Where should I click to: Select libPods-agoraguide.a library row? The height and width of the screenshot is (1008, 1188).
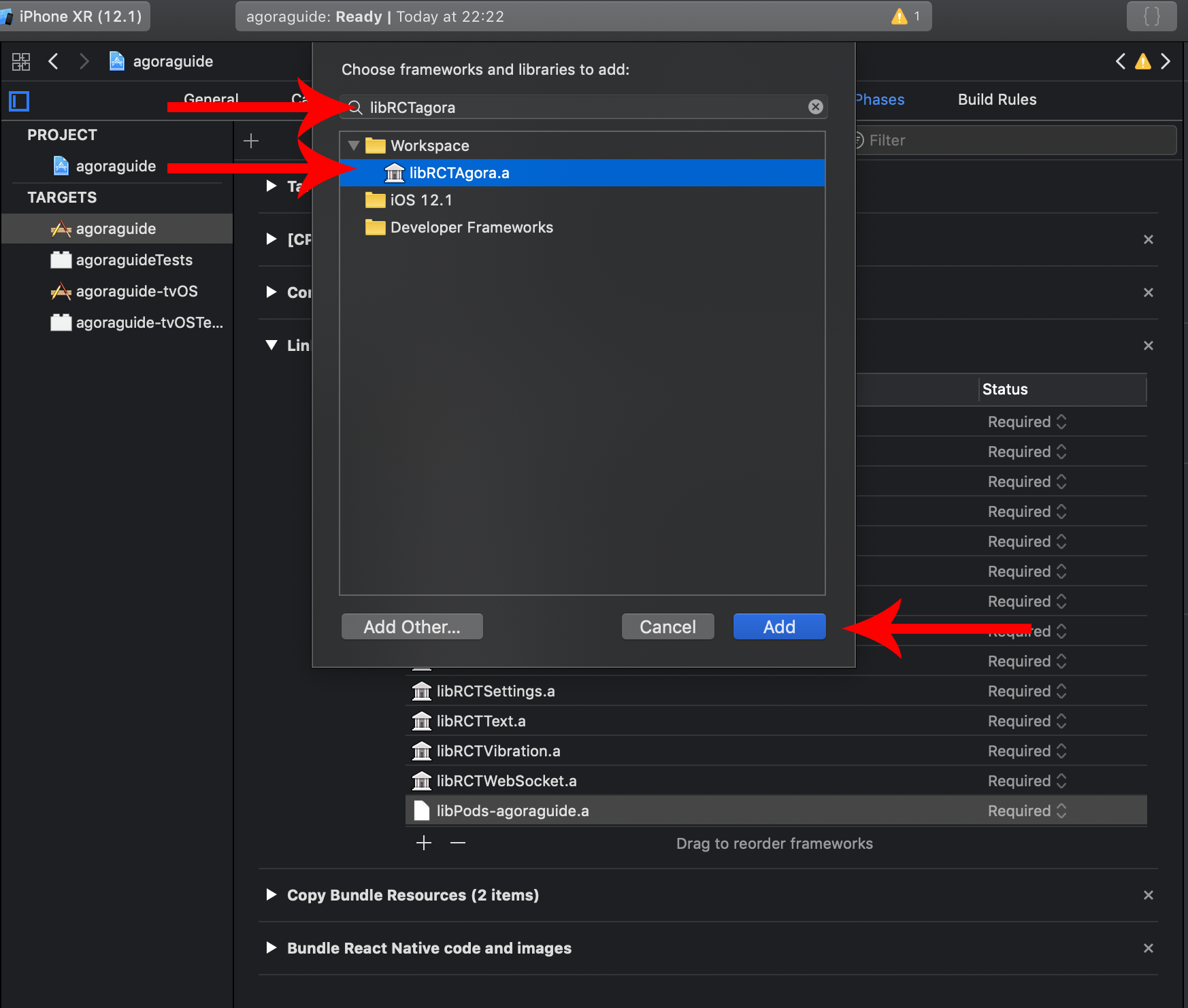(x=776, y=811)
